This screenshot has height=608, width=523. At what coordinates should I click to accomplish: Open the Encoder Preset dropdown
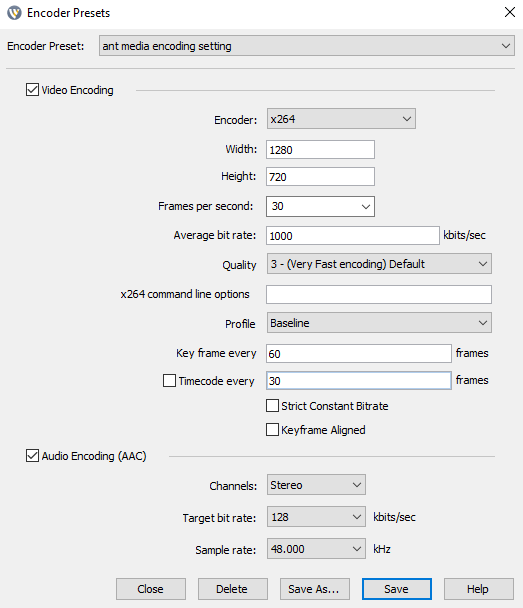pyautogui.click(x=307, y=46)
